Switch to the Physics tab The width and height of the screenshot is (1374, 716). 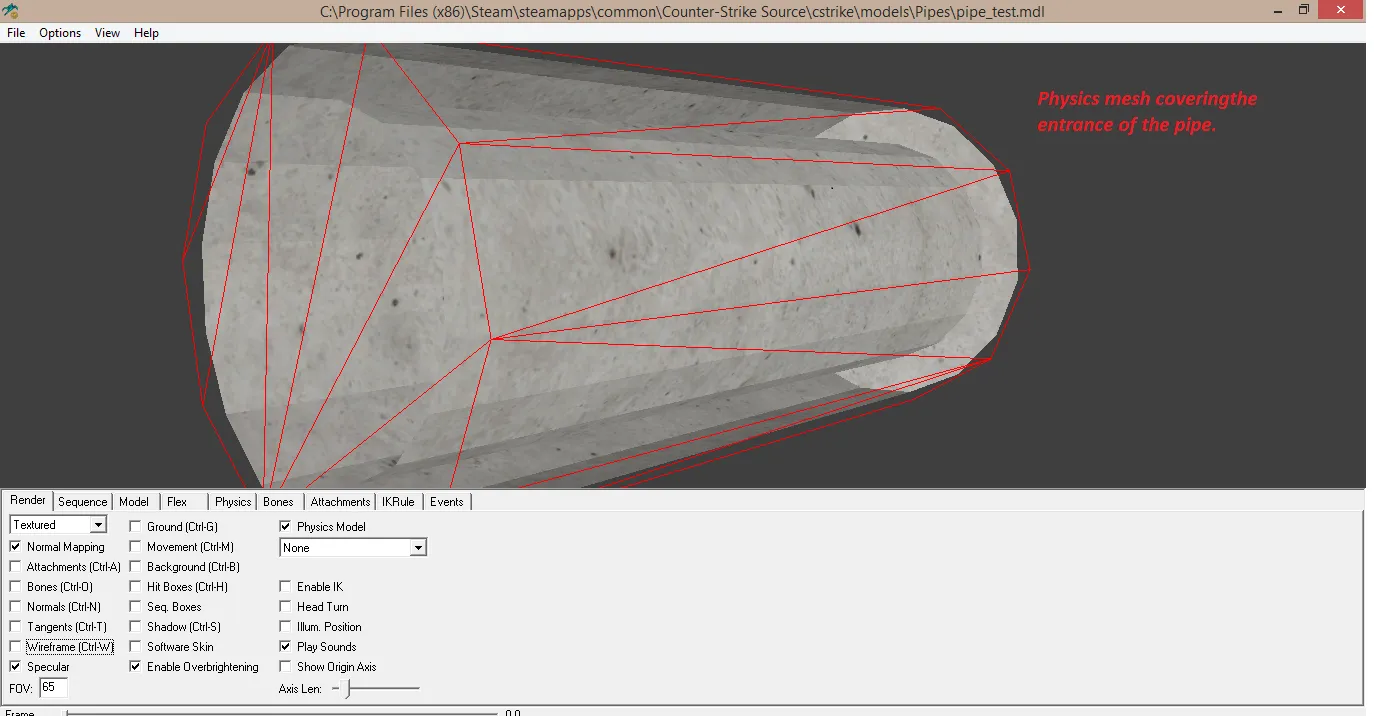pos(233,502)
